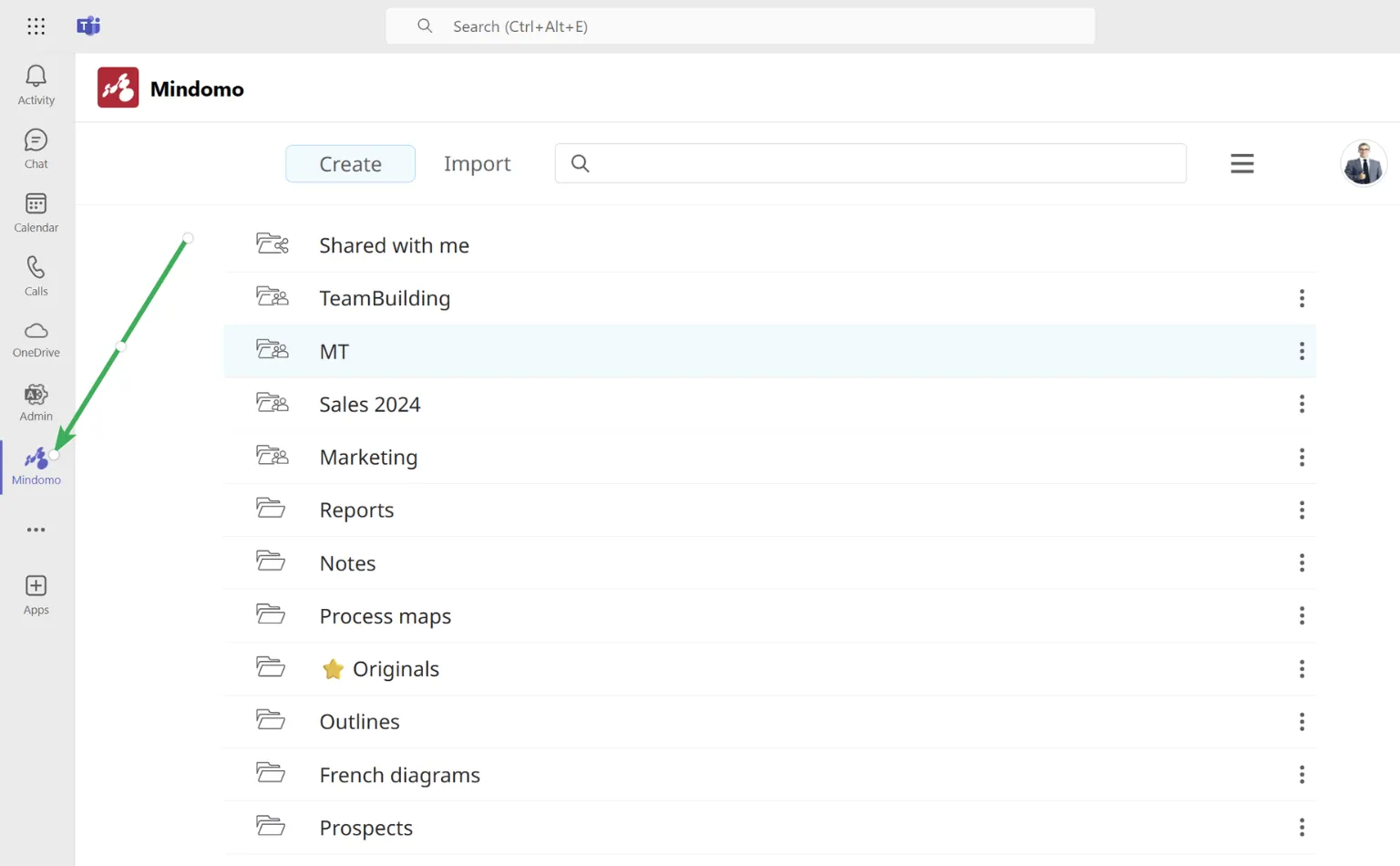1400x866 pixels.
Task: Open the Teams app launcher grid
Action: 36,26
